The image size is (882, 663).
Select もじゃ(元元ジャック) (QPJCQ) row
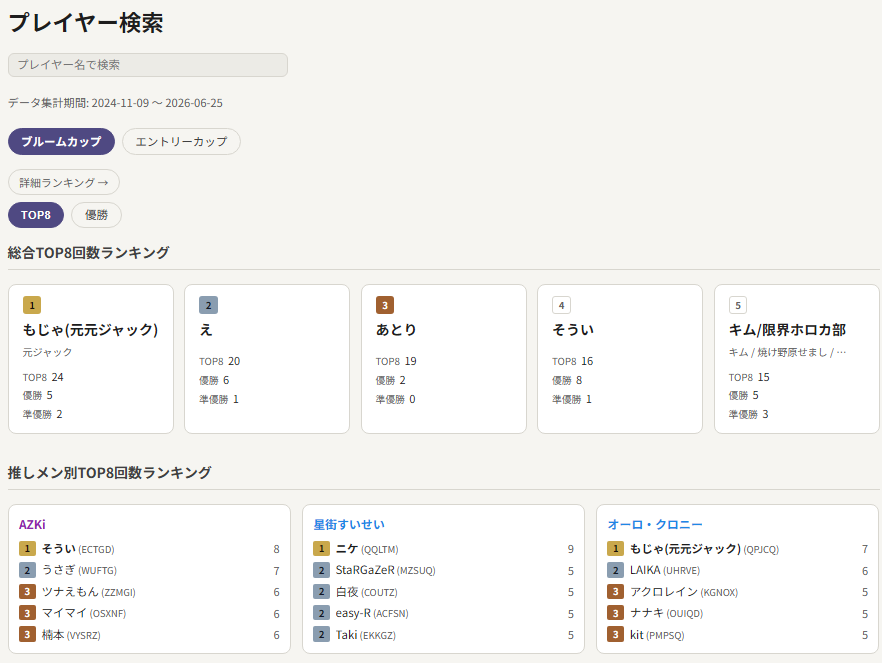coord(737,549)
